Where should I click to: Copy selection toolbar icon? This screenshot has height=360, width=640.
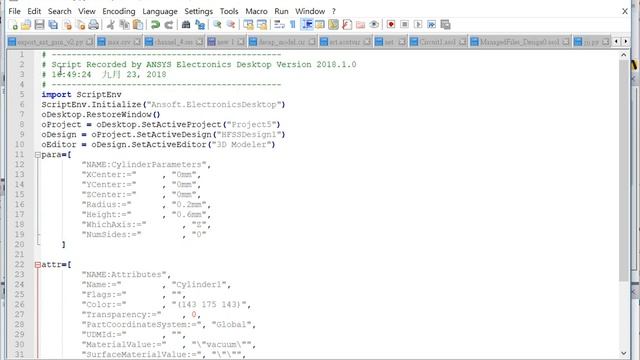tap(124, 25)
